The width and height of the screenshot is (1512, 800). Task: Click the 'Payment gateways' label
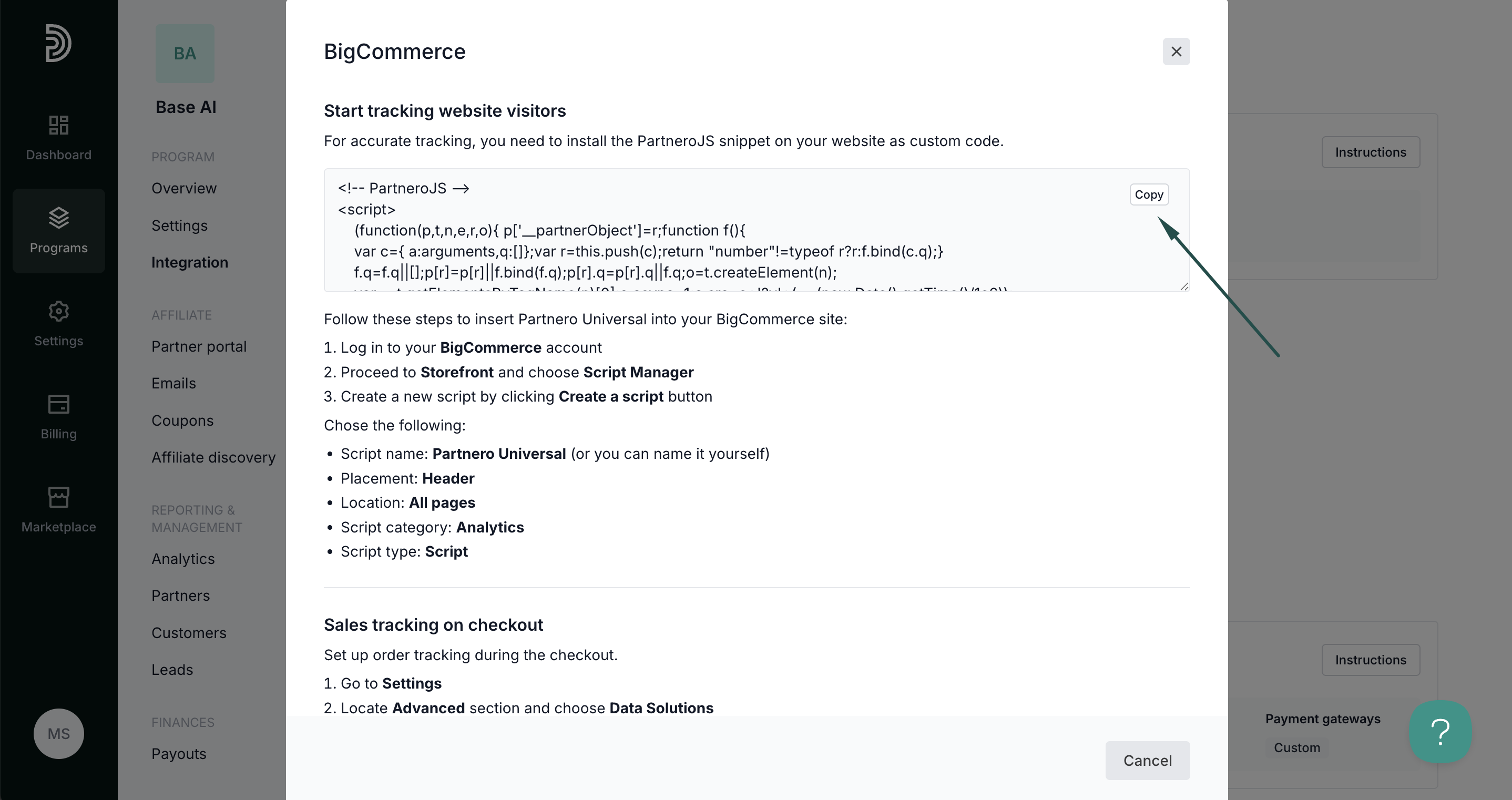[1322, 719]
